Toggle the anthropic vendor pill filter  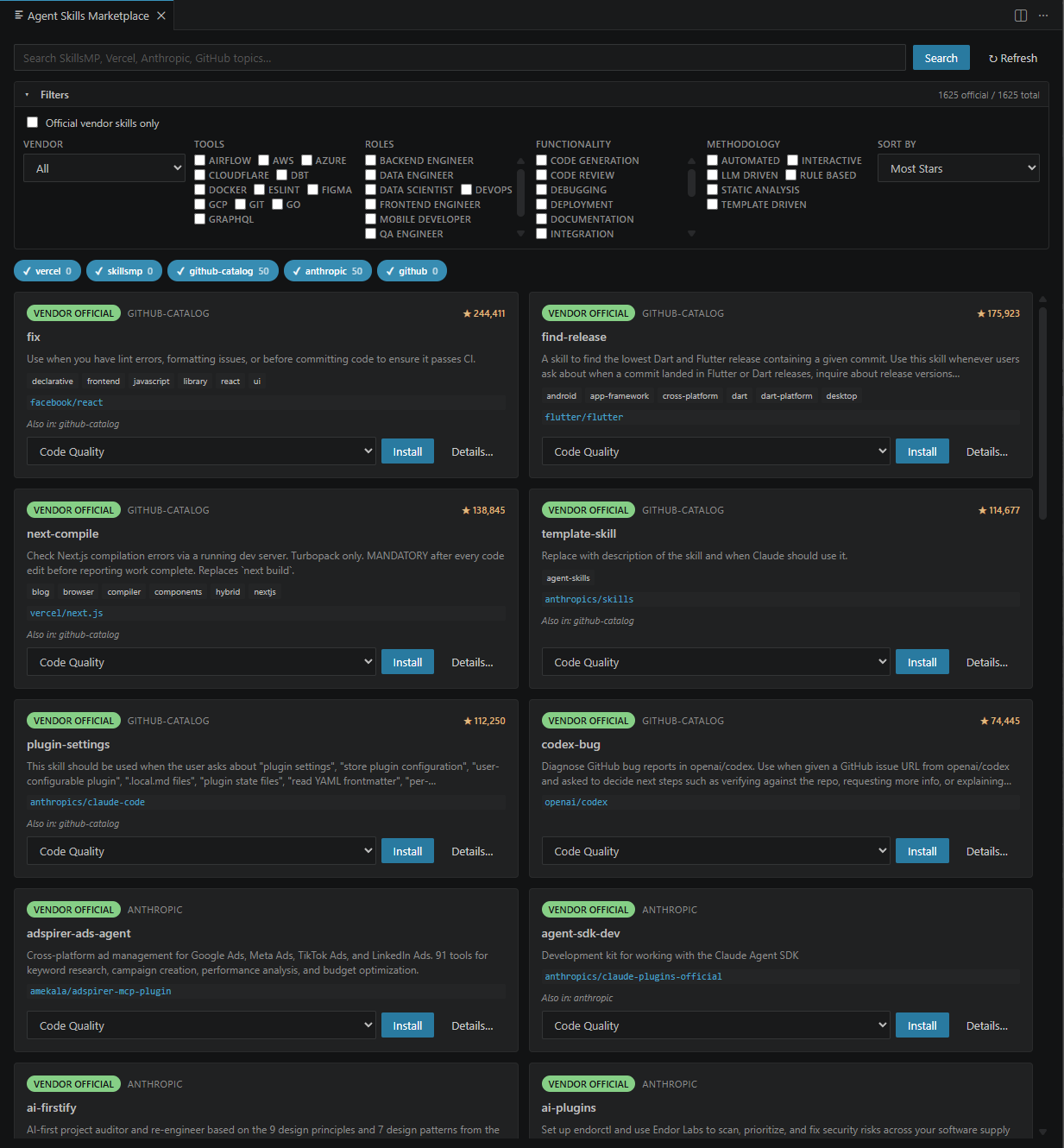[x=327, y=270]
